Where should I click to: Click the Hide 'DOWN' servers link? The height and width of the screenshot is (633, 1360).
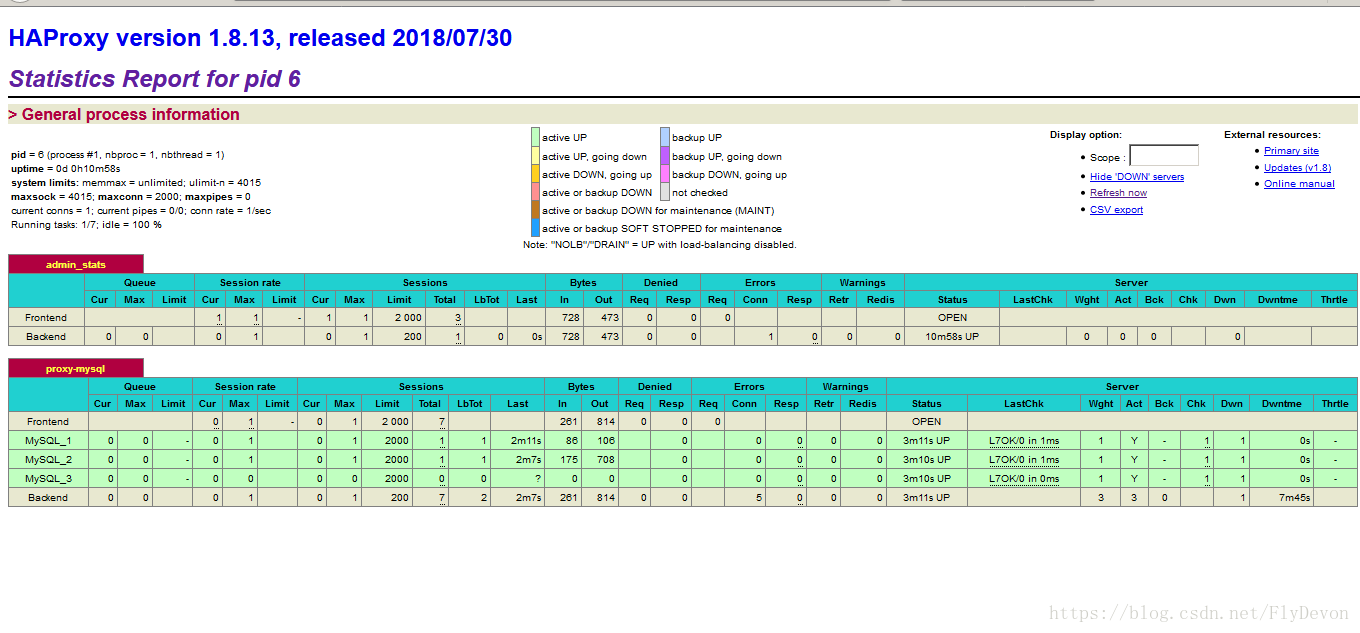(x=1137, y=177)
